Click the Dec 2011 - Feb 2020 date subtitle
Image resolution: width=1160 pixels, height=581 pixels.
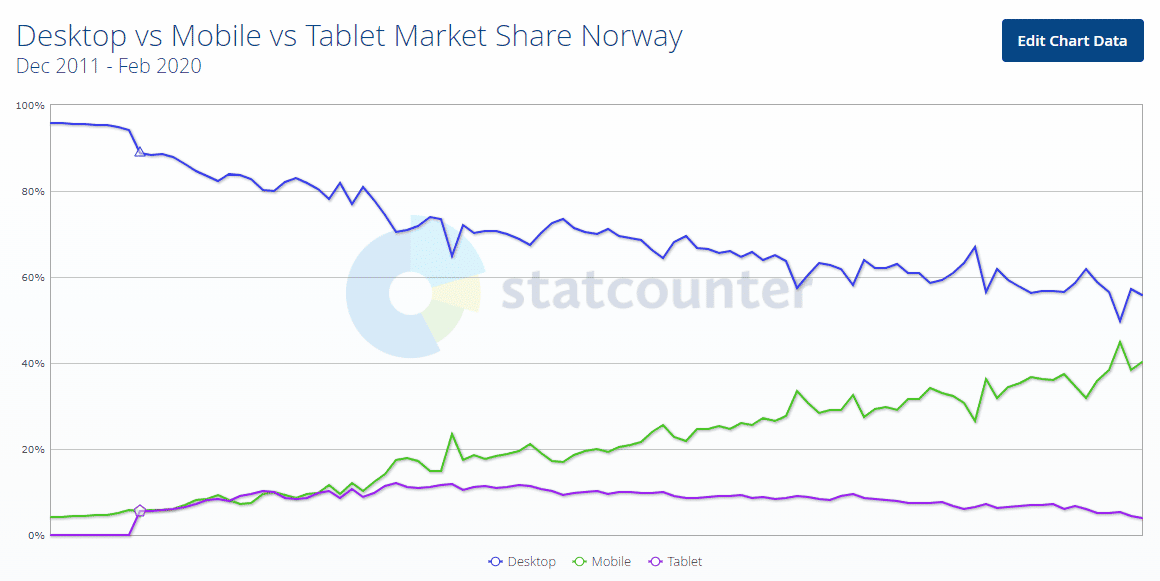[x=109, y=67]
